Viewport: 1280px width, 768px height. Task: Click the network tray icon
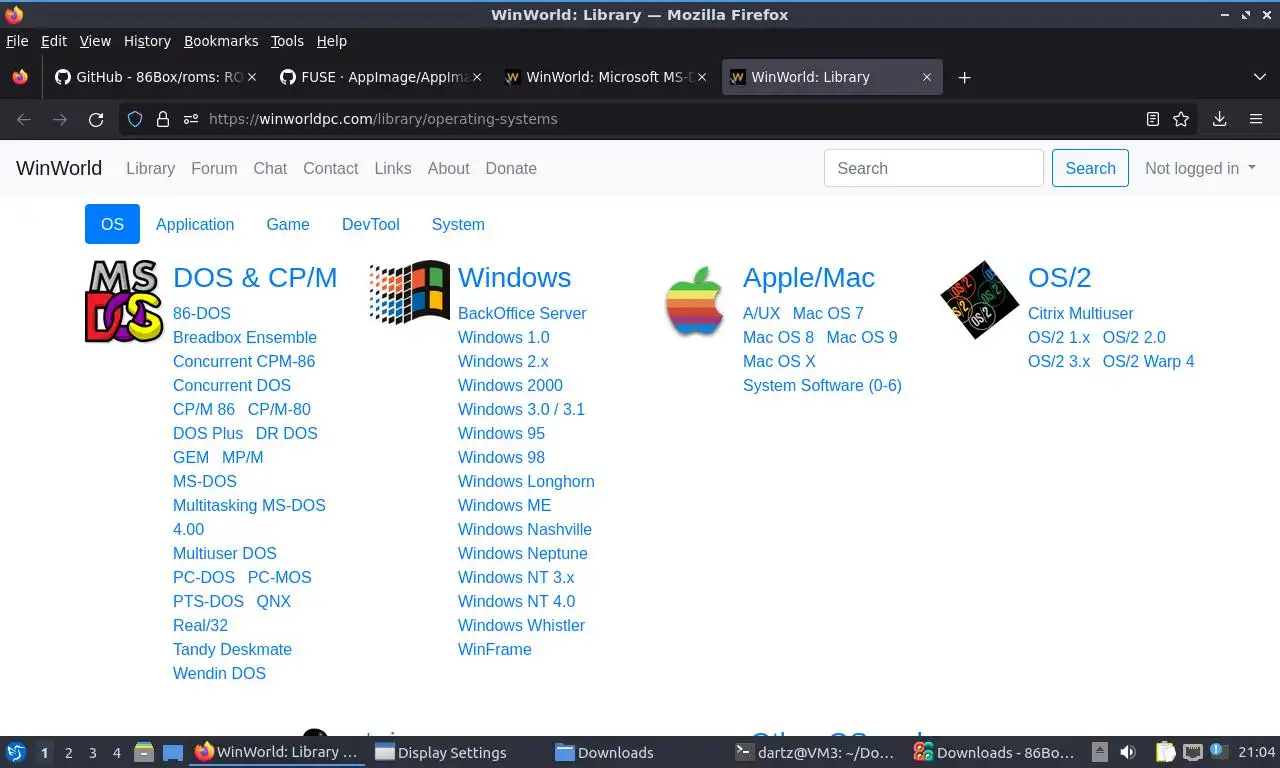pos(1192,752)
